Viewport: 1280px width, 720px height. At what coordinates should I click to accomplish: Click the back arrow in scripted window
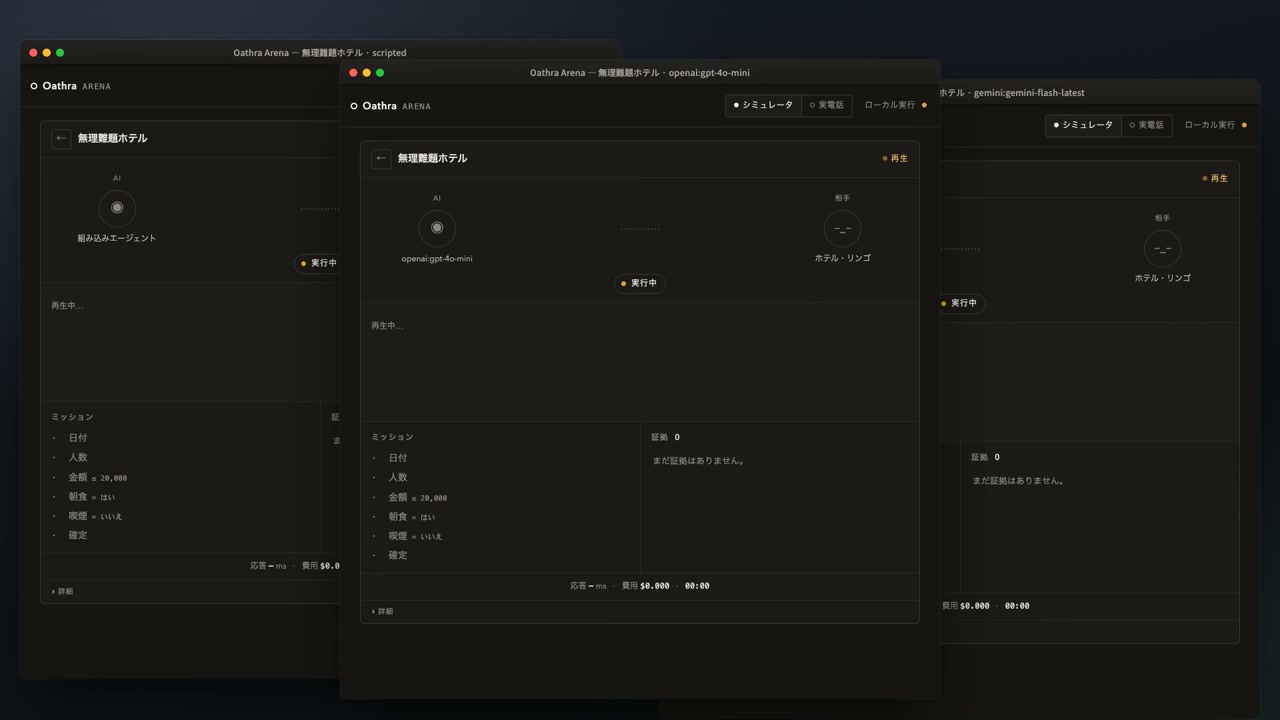coord(61,138)
